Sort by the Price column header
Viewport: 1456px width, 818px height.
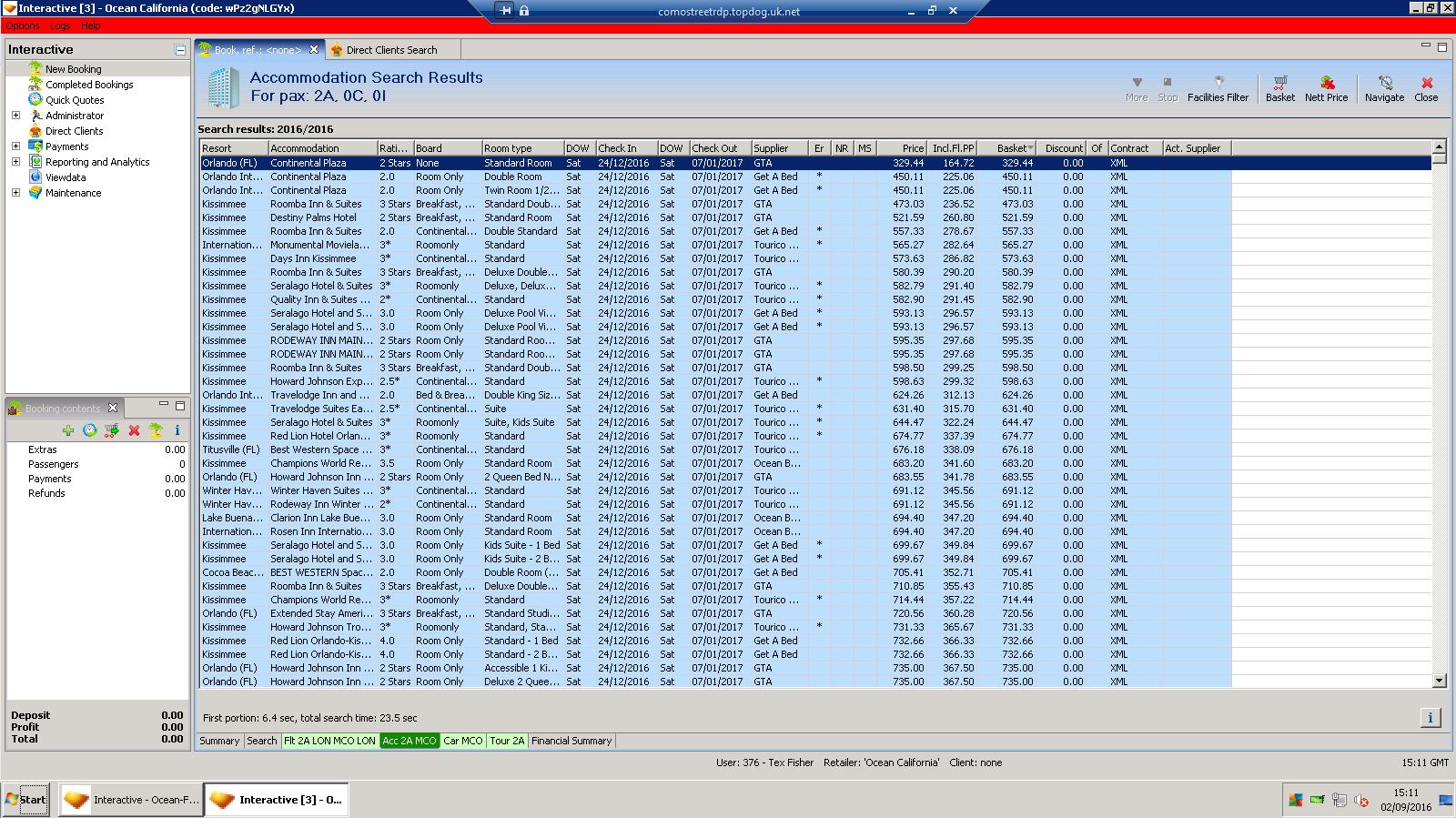click(903, 148)
